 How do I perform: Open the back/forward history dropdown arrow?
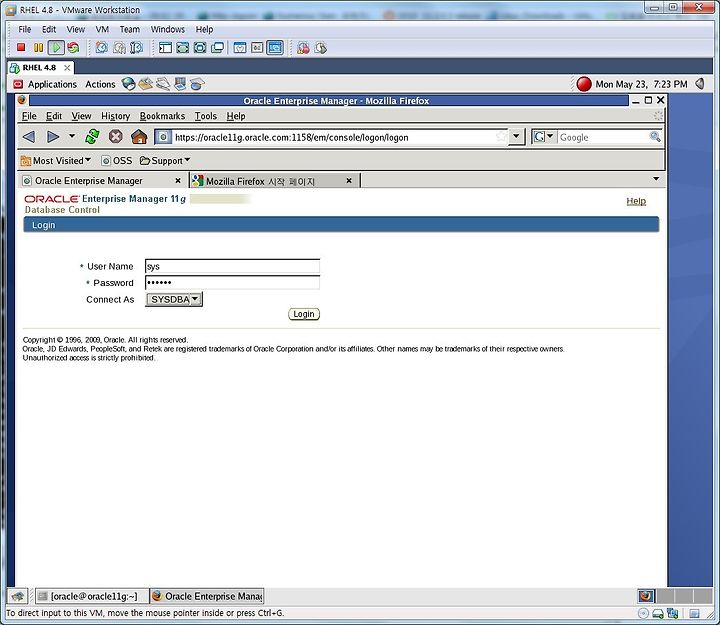[72, 136]
